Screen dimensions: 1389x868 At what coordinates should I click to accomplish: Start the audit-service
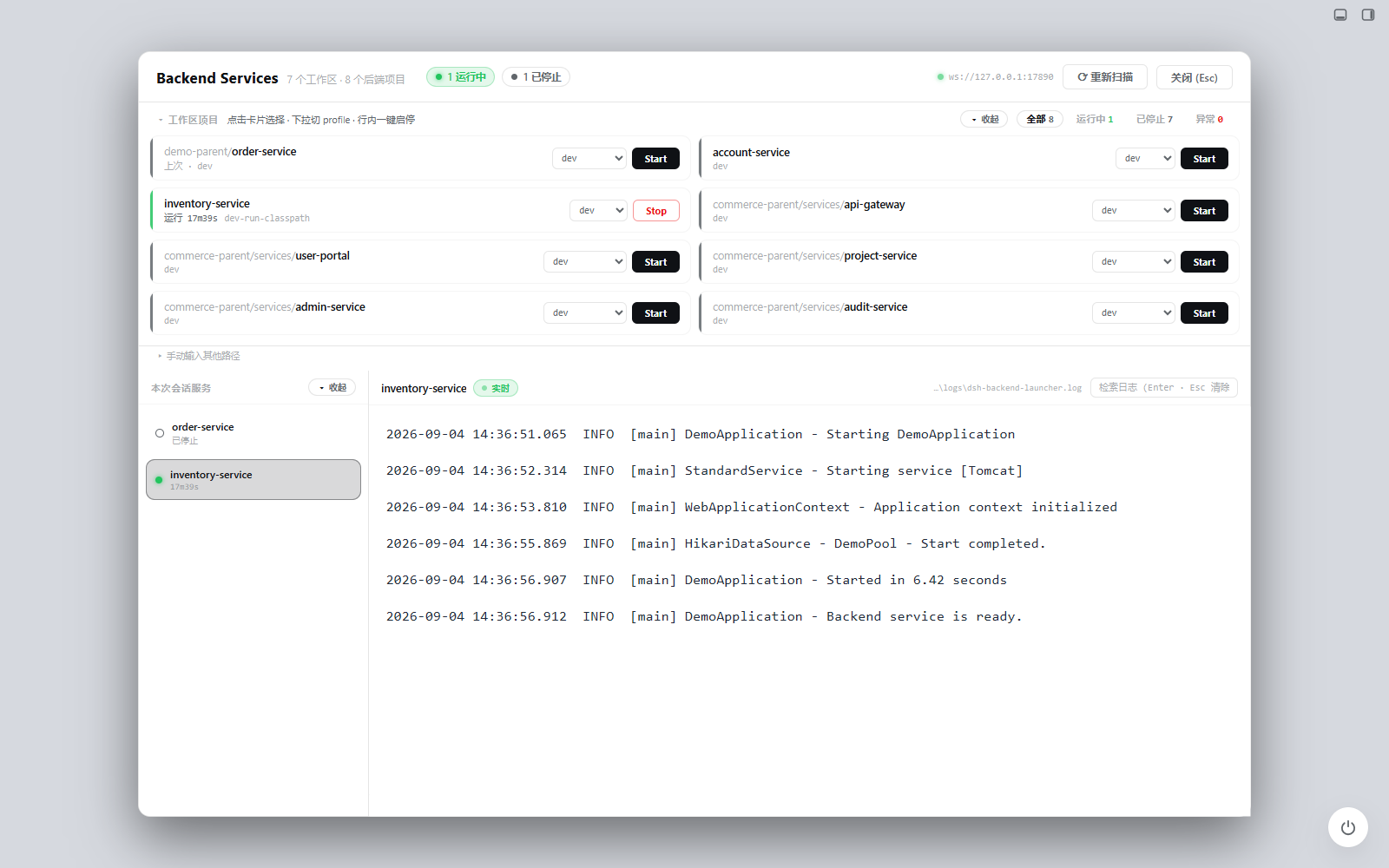point(1204,313)
